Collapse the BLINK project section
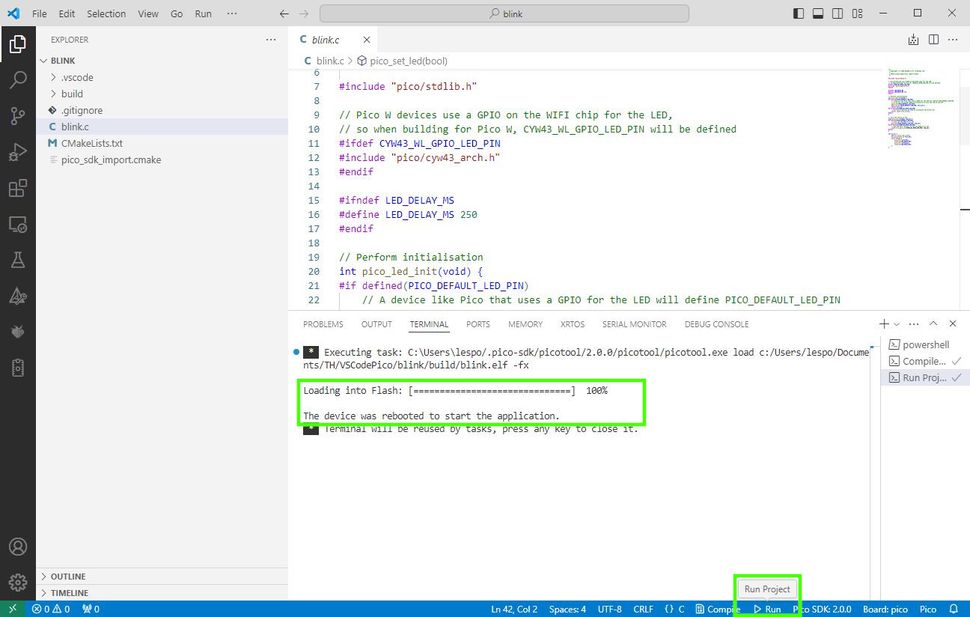Image resolution: width=970 pixels, height=617 pixels. point(63,61)
